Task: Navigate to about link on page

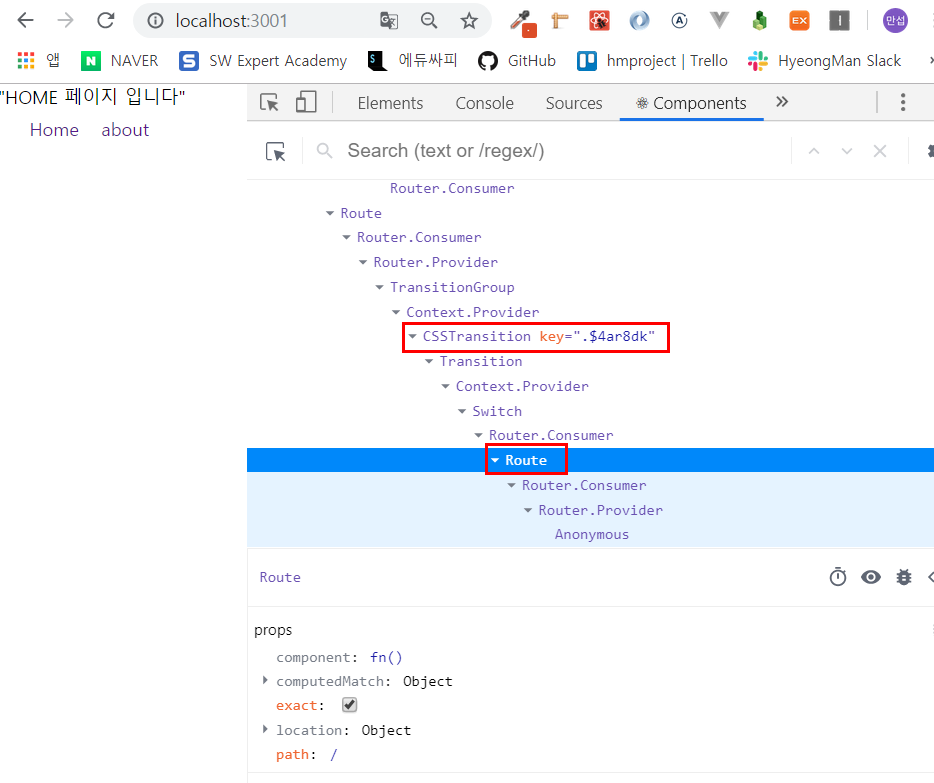Action: tap(125, 130)
